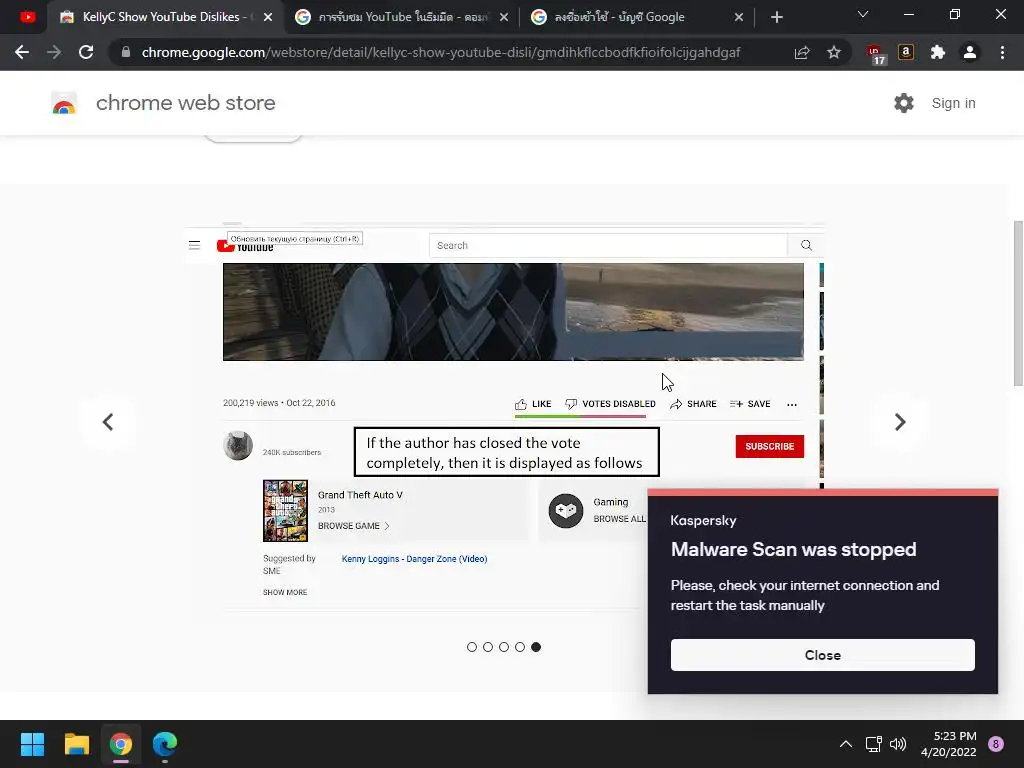Open the notification badge showing 8
1024x768 pixels.
(x=996, y=744)
